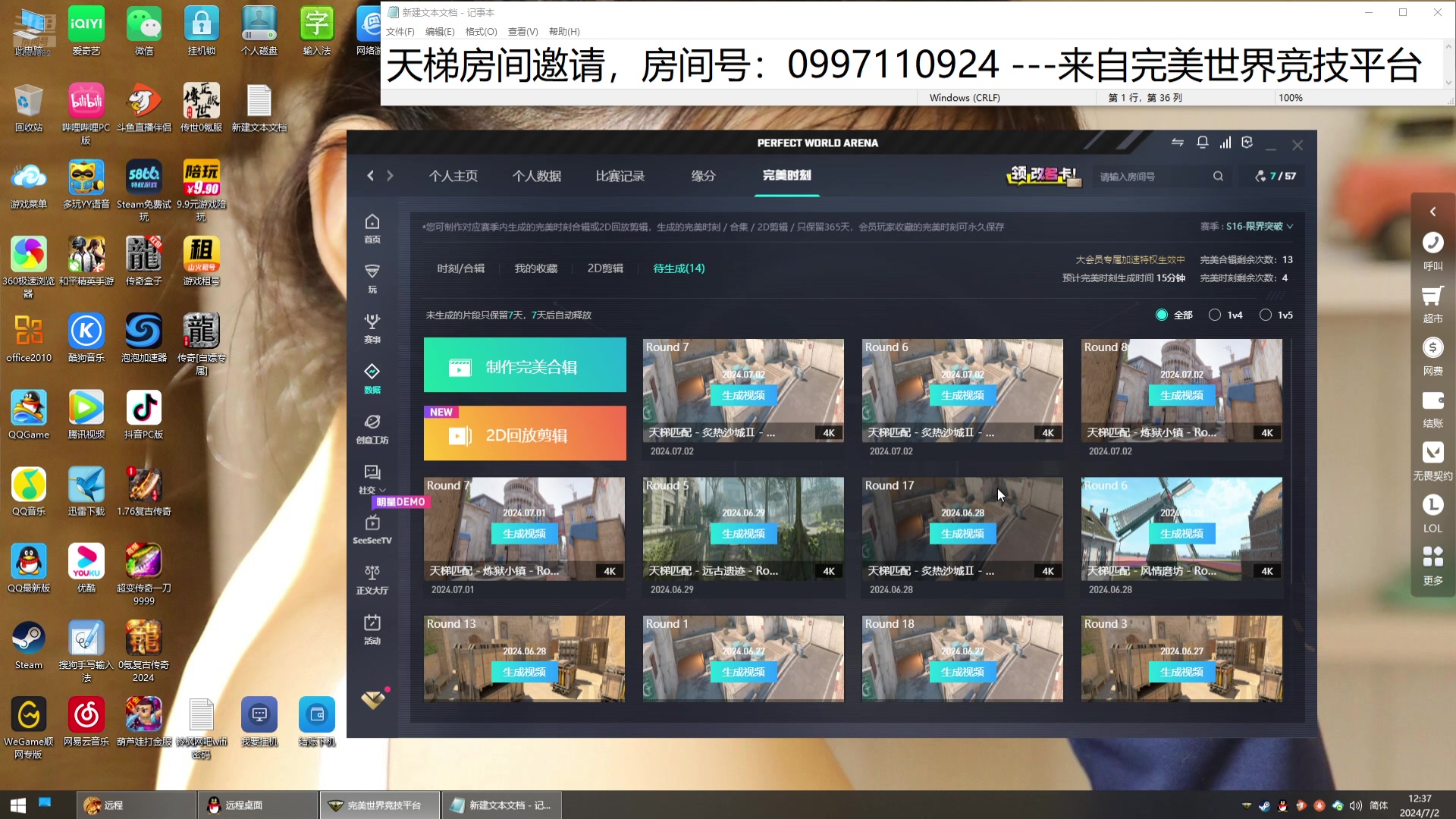
Task: Open the 我的收藏 sub-tab
Action: pyautogui.click(x=535, y=268)
